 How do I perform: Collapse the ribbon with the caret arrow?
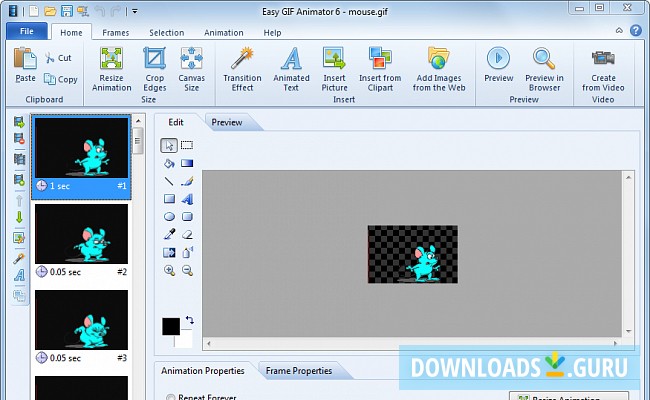pyautogui.click(x=619, y=30)
